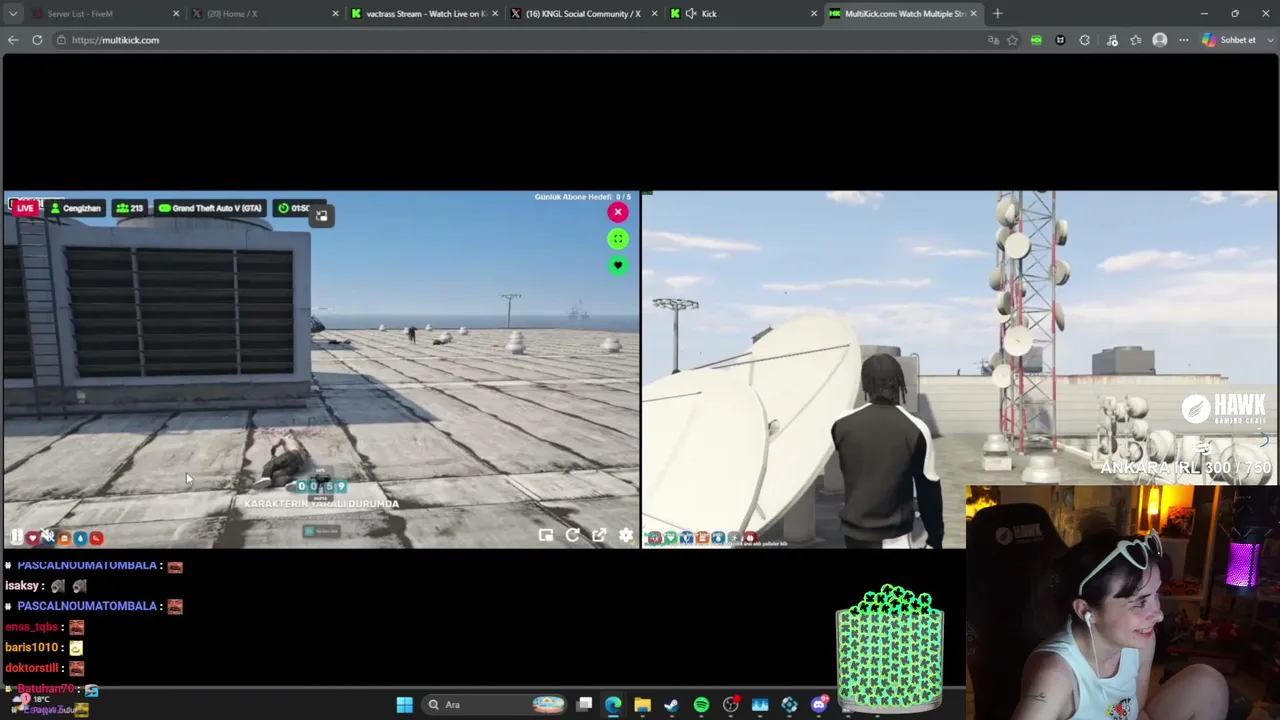The width and height of the screenshot is (1280, 720).
Task: Open the Windows Start menu
Action: coord(404,705)
